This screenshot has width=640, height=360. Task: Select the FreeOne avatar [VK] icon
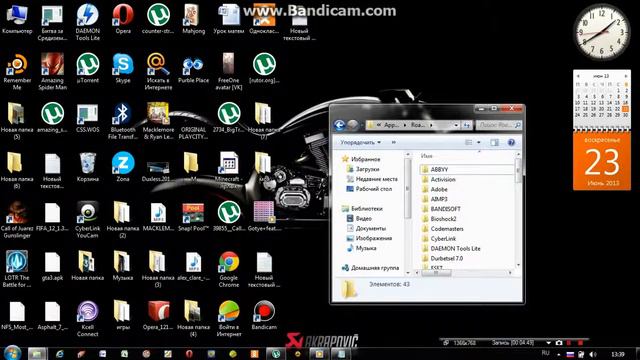(x=229, y=72)
